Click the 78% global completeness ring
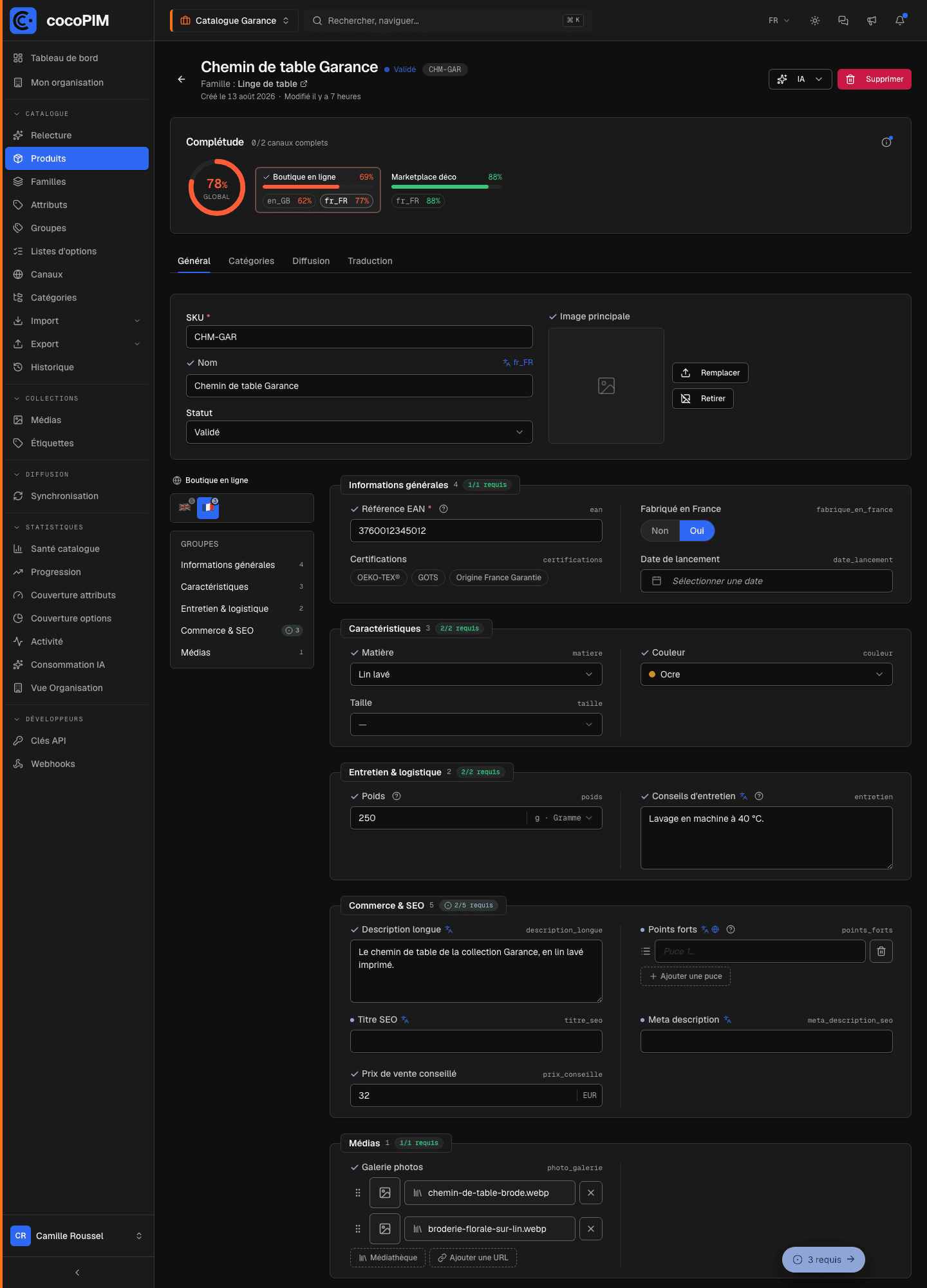Image resolution: width=927 pixels, height=1288 pixels. pos(217,187)
